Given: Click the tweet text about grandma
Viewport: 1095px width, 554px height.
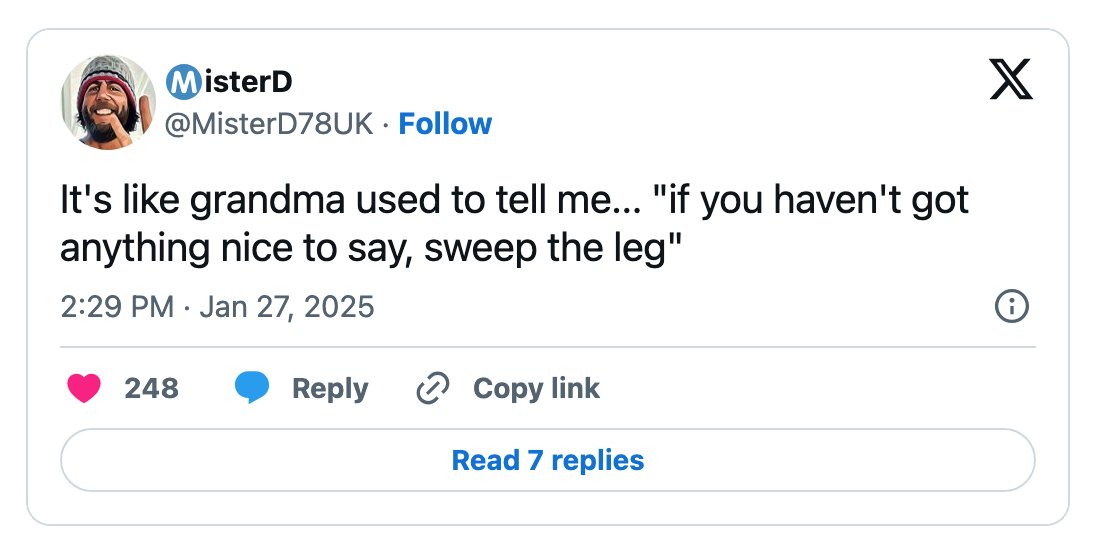Looking at the screenshot, I should coord(514,224).
